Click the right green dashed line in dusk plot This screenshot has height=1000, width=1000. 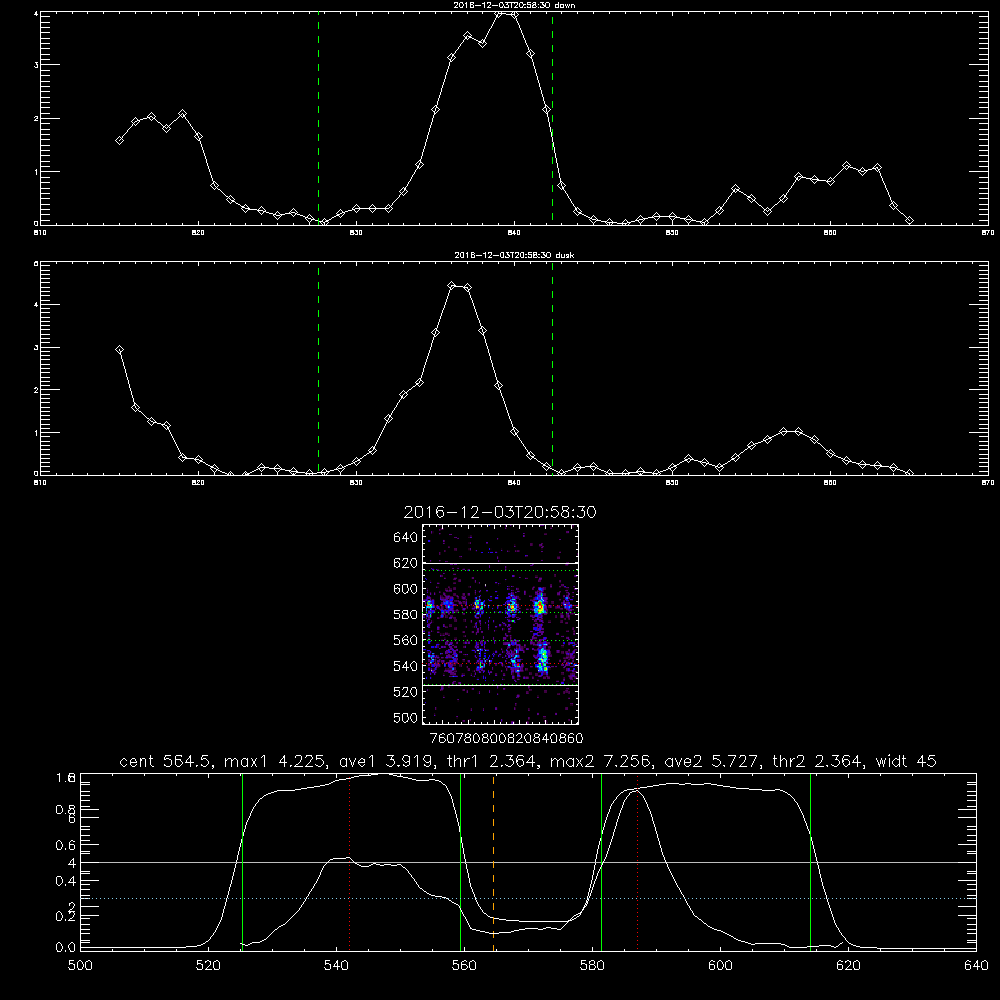(552, 368)
